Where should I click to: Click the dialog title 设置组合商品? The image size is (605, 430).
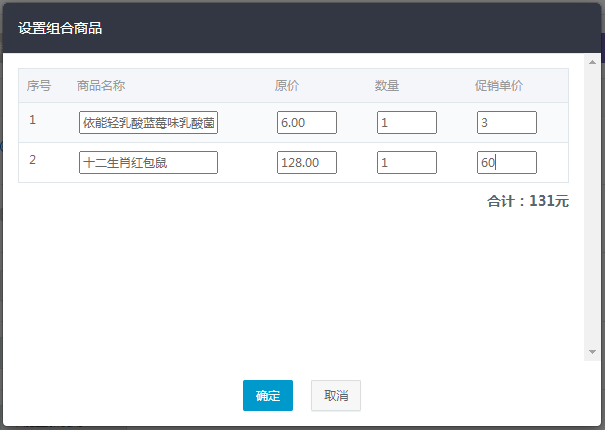[x=60, y=28]
